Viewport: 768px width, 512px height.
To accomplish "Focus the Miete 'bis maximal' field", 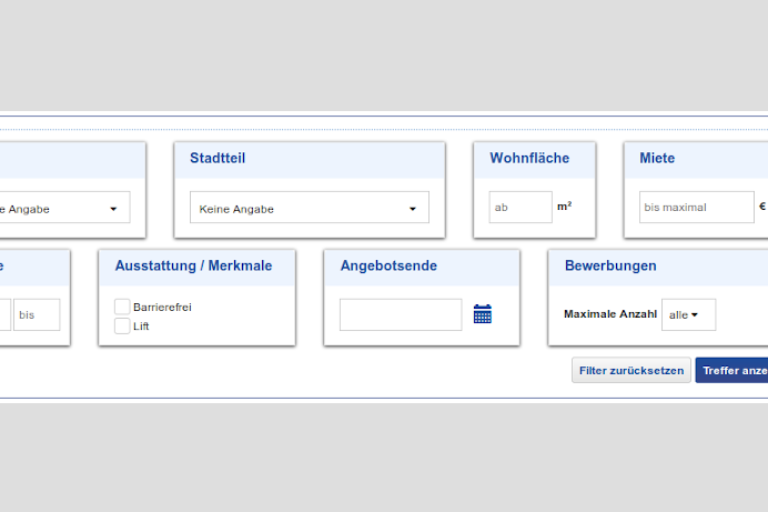I will (x=696, y=208).
